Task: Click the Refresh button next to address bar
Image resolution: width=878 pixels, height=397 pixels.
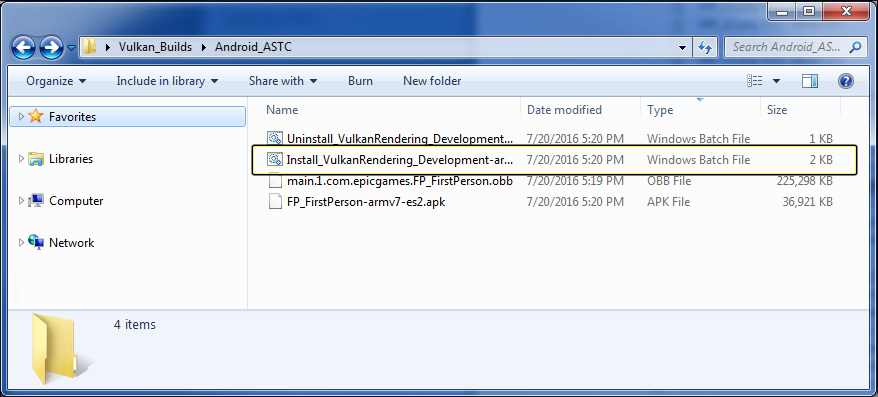Action: click(x=705, y=48)
